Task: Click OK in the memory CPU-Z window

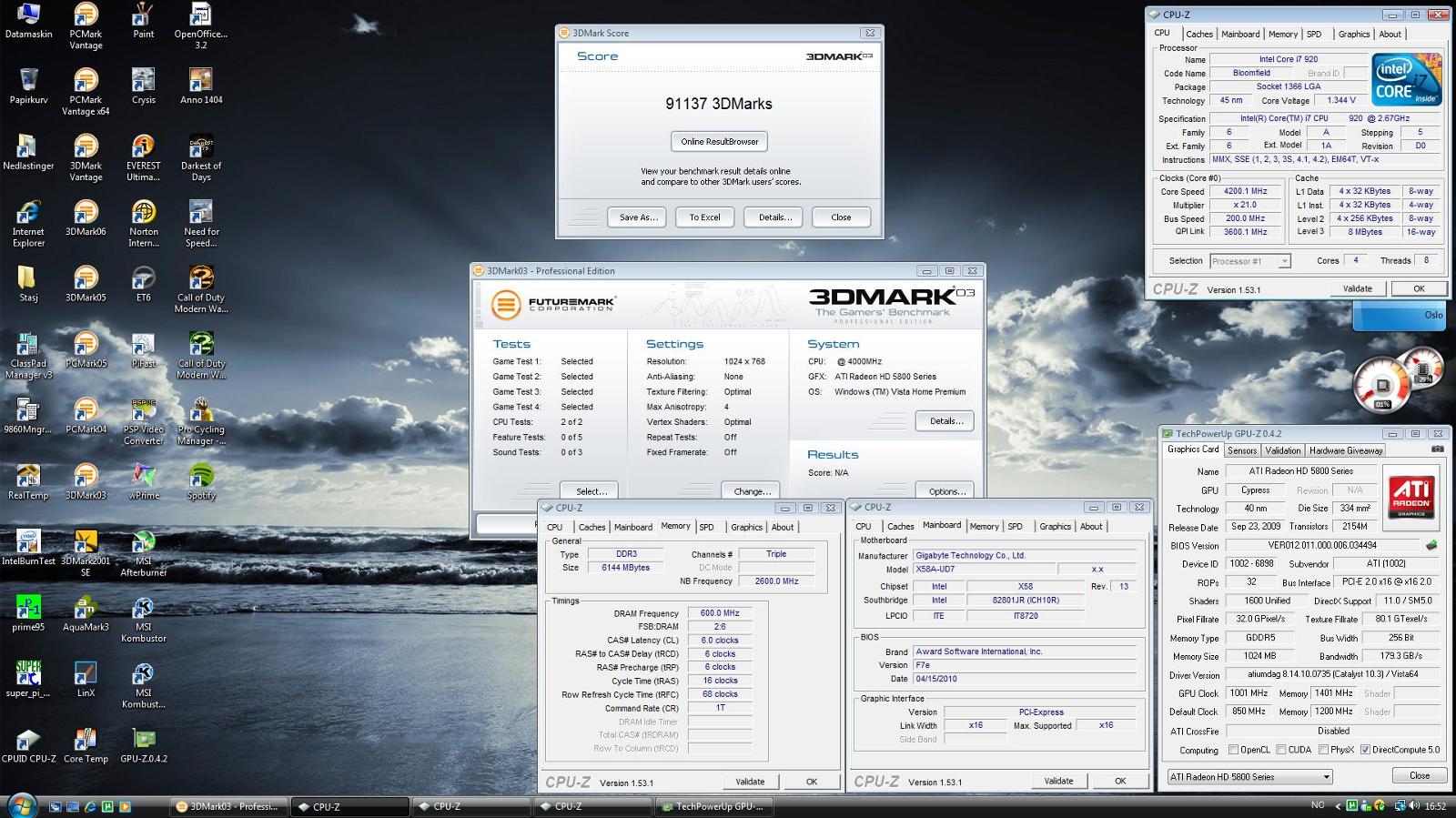Action: [811, 781]
